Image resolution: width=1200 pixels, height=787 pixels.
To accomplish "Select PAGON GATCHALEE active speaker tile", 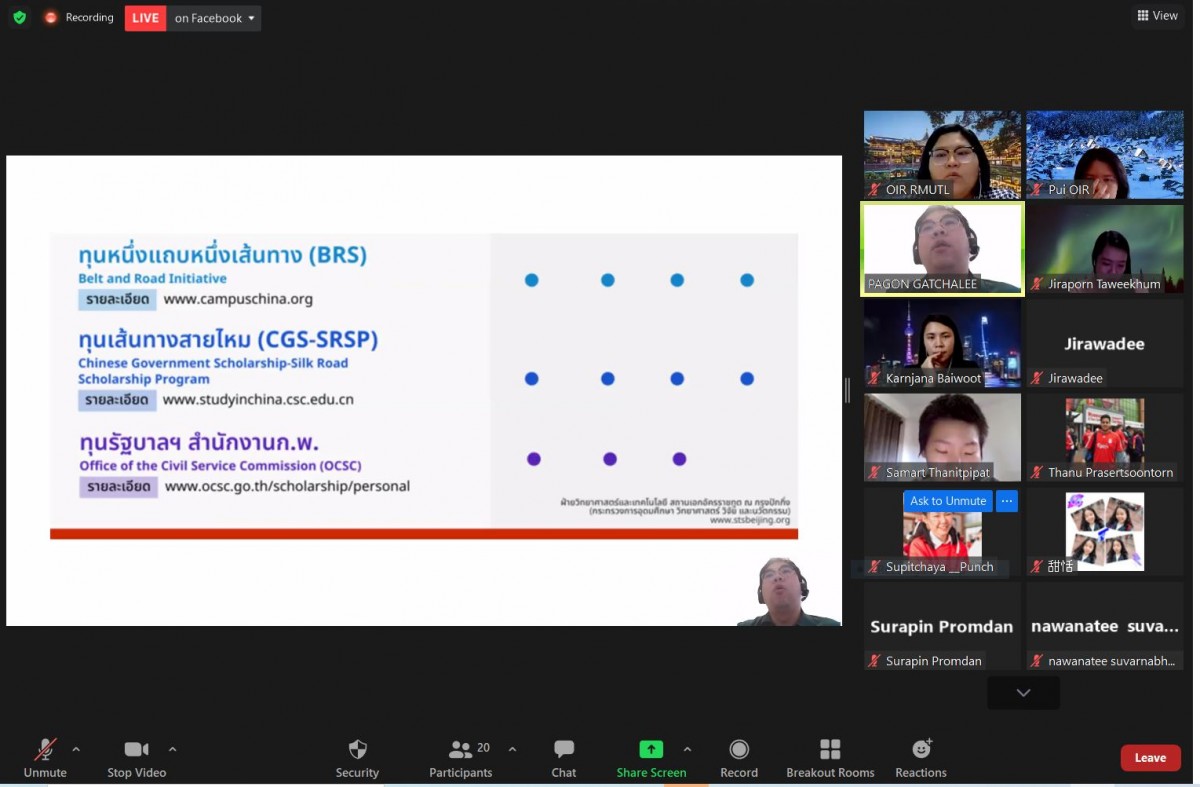I will 942,249.
